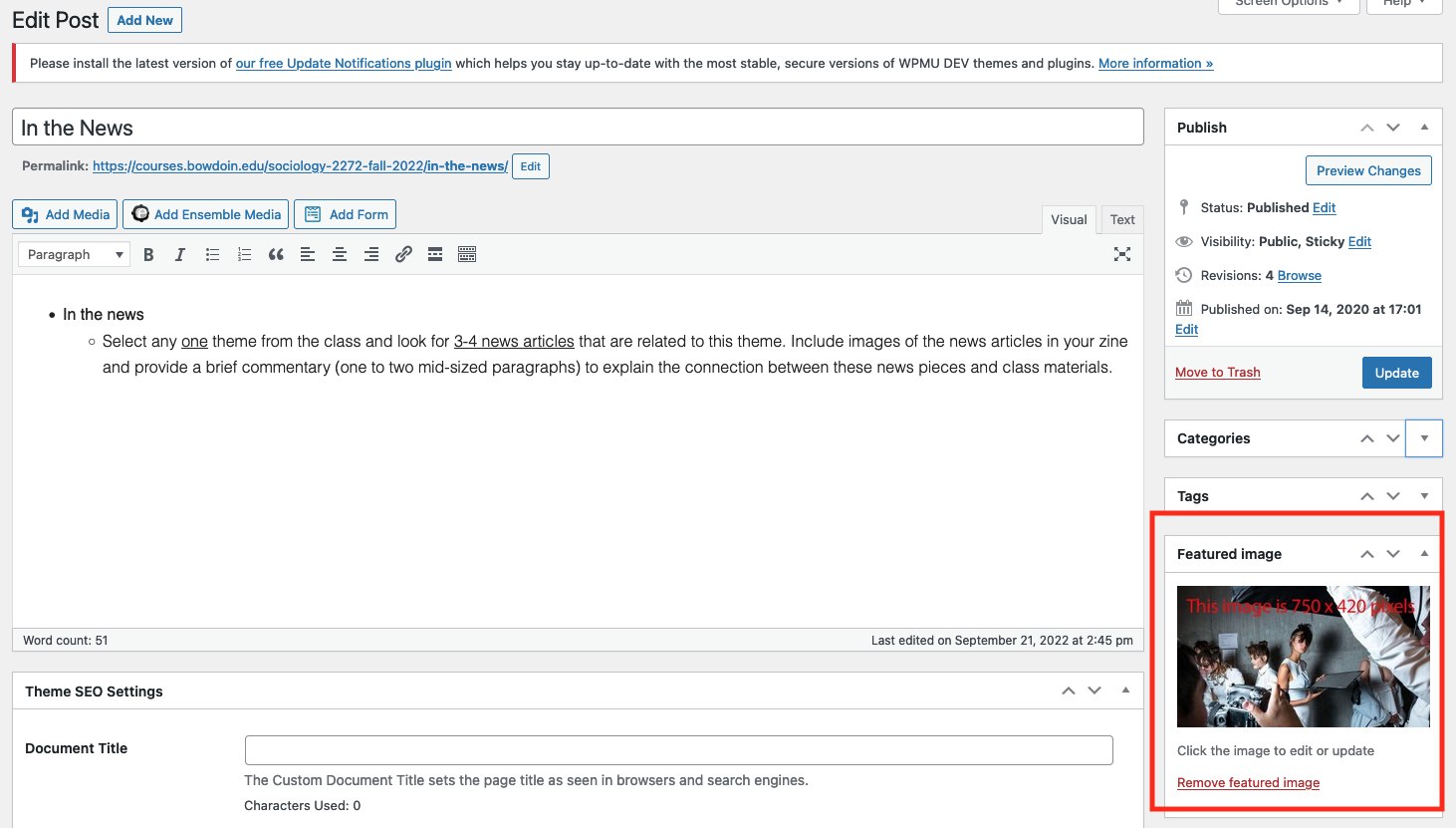Click Remove featured image link
Screen dimensions: 1456x828
coord(1248,783)
